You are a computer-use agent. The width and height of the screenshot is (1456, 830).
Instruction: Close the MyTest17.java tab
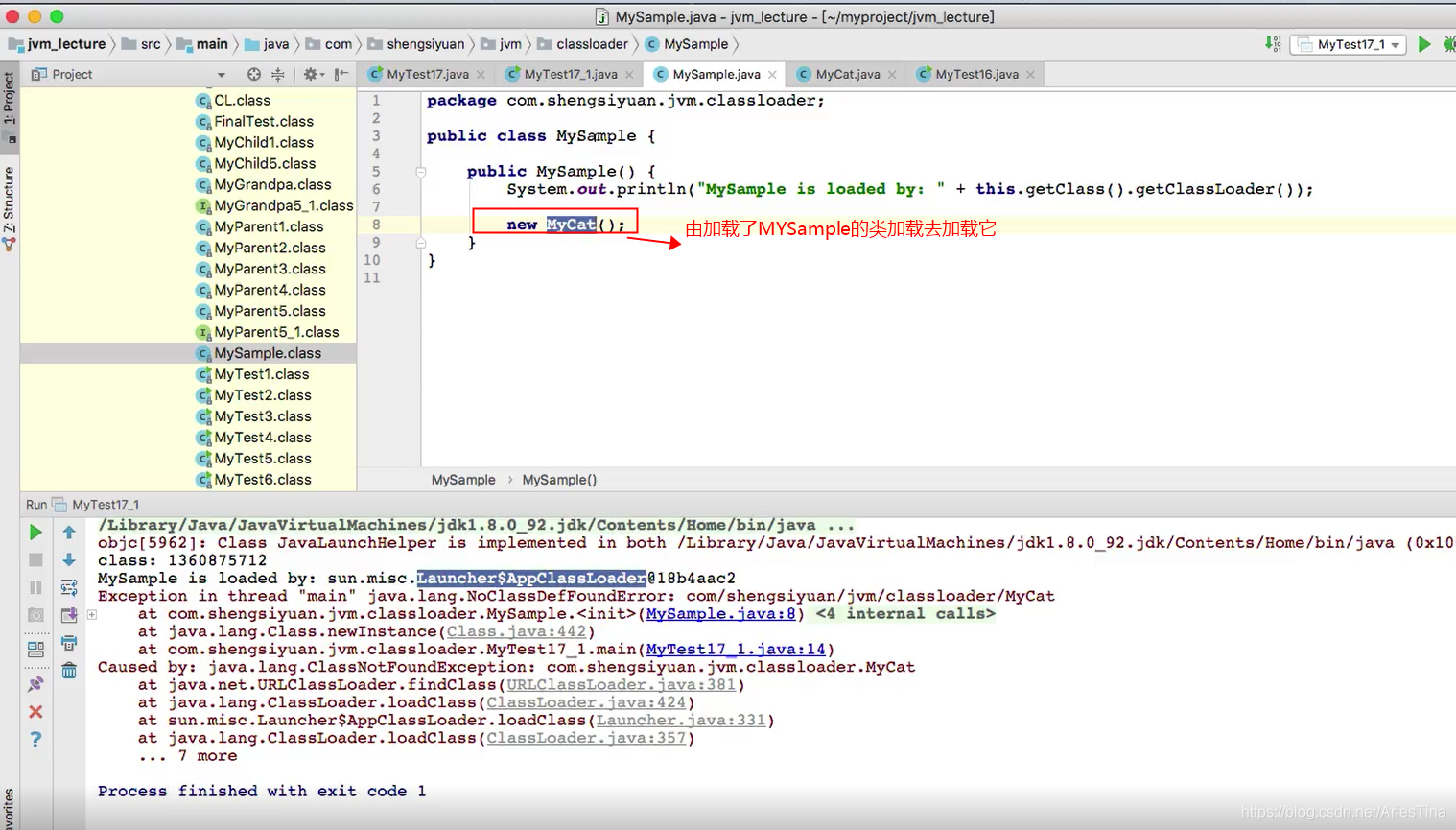pos(481,75)
